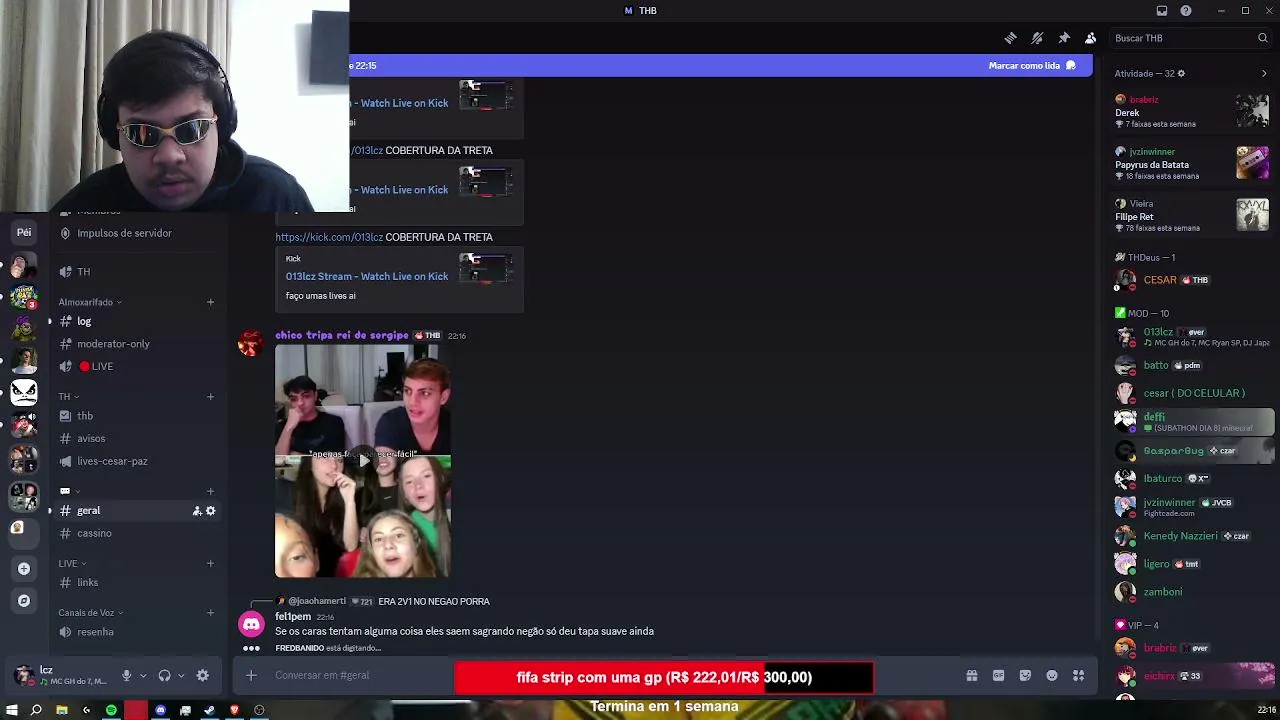Open user settings gear icon
This screenshot has height=720, width=1280.
click(203, 676)
